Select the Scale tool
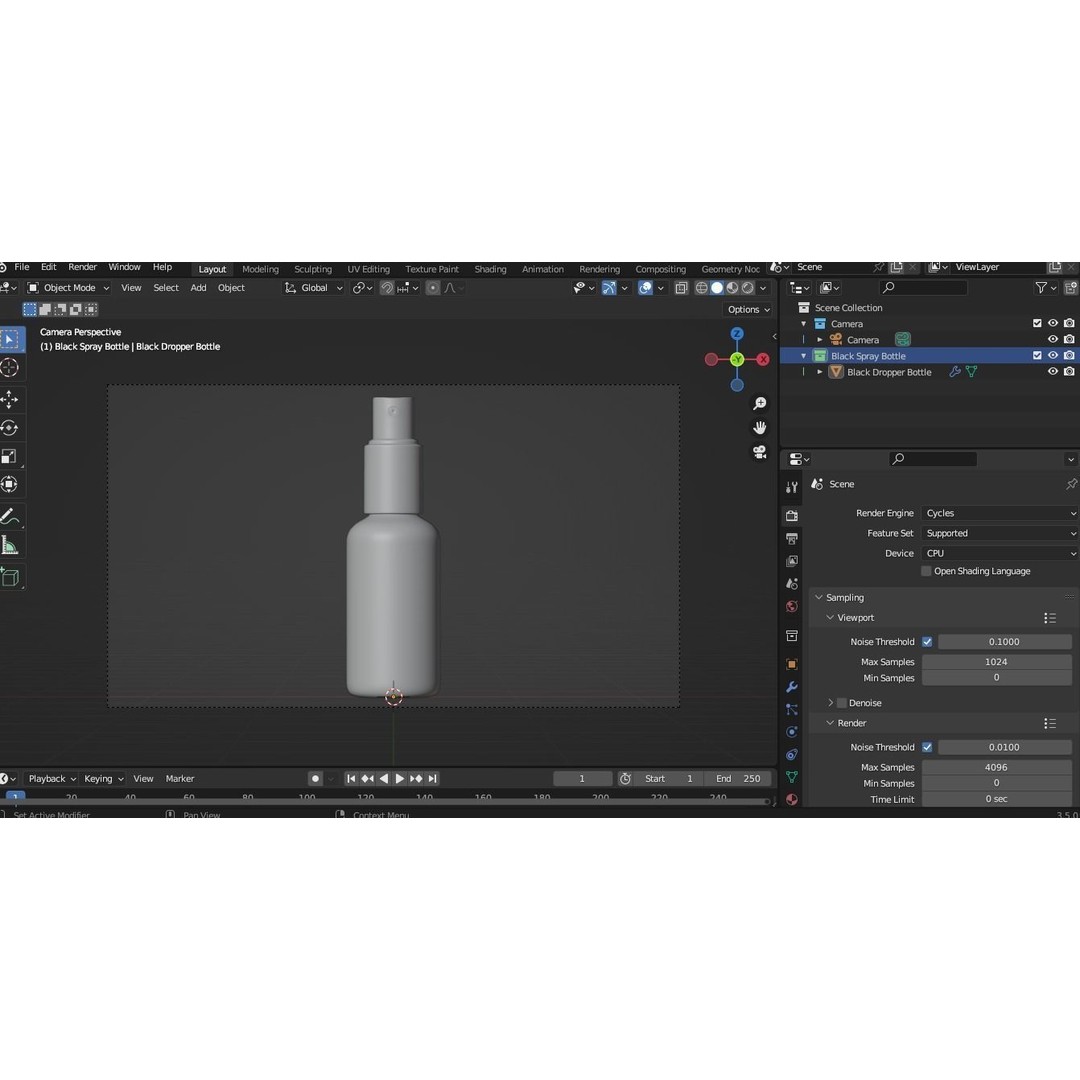This screenshot has height=1080, width=1080. 10,456
